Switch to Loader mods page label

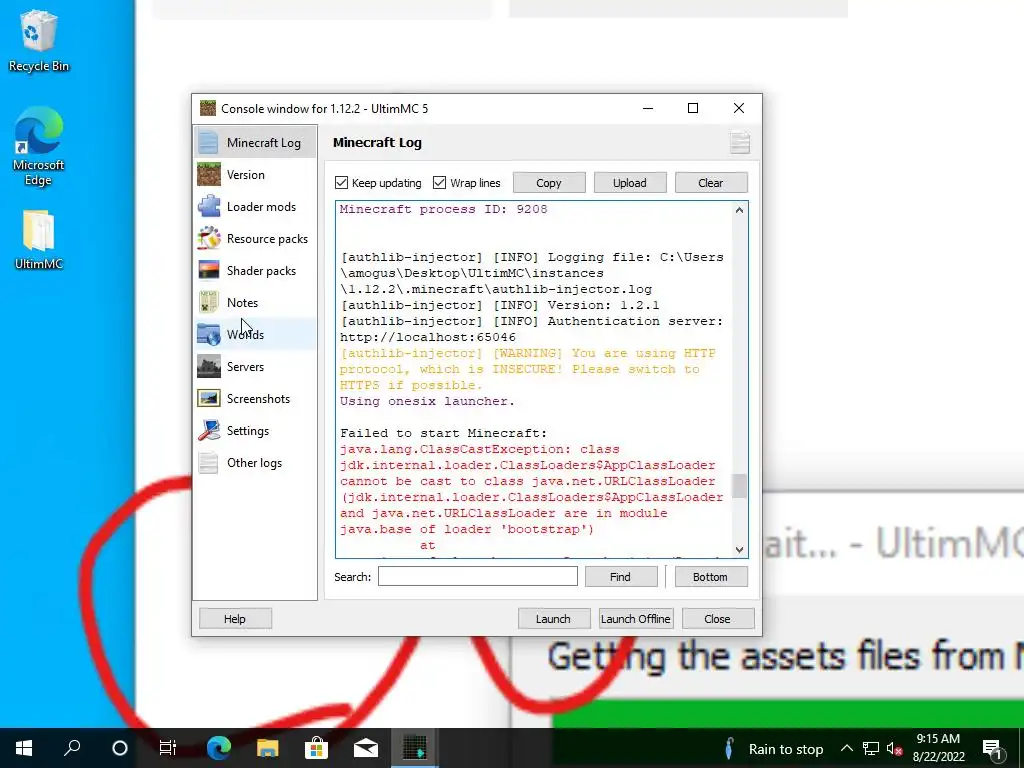(x=261, y=206)
